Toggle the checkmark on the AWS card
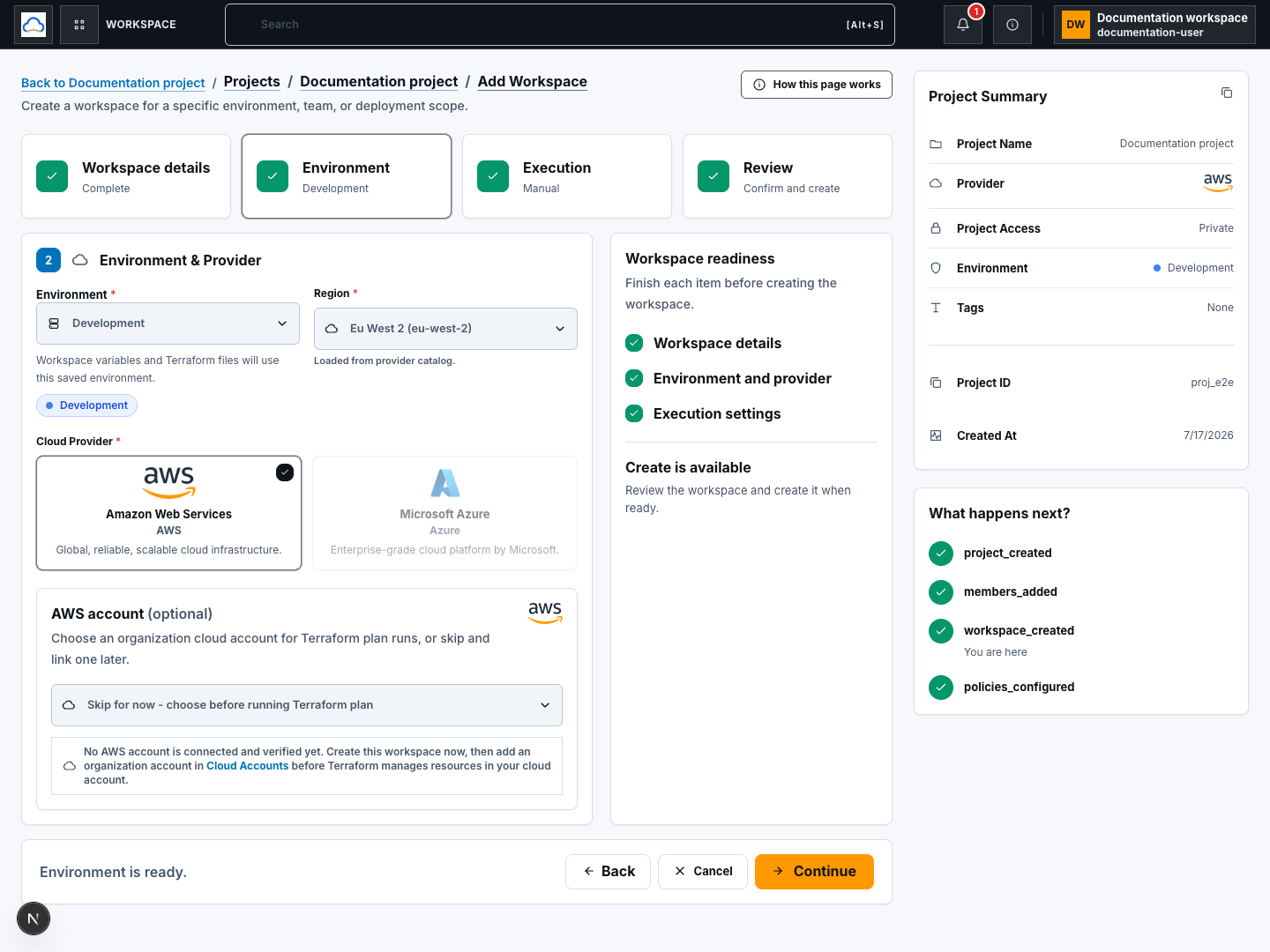 pos(285,472)
